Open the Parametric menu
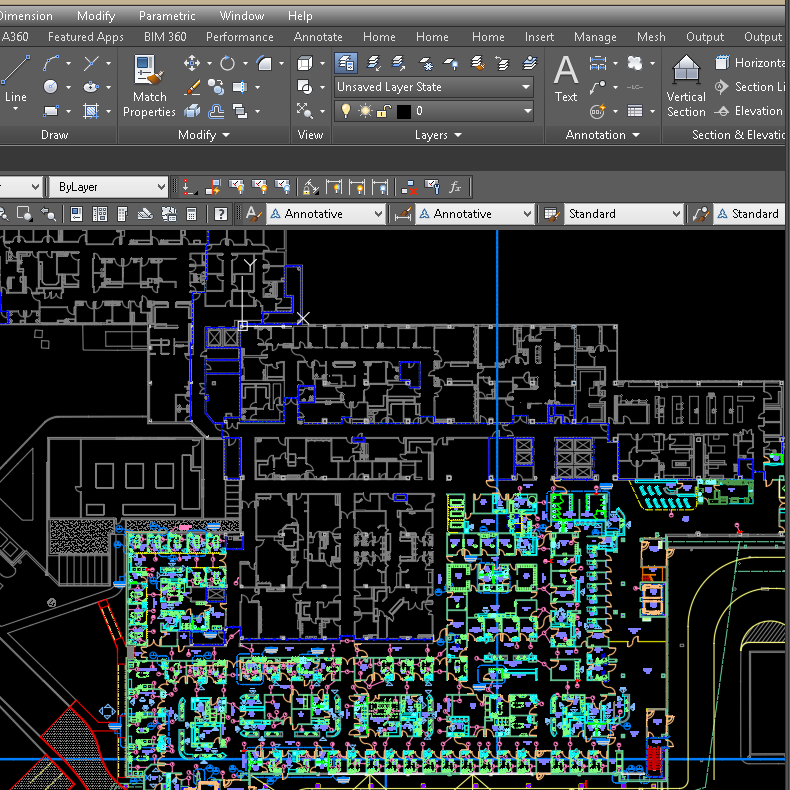790x790 pixels. click(x=167, y=16)
